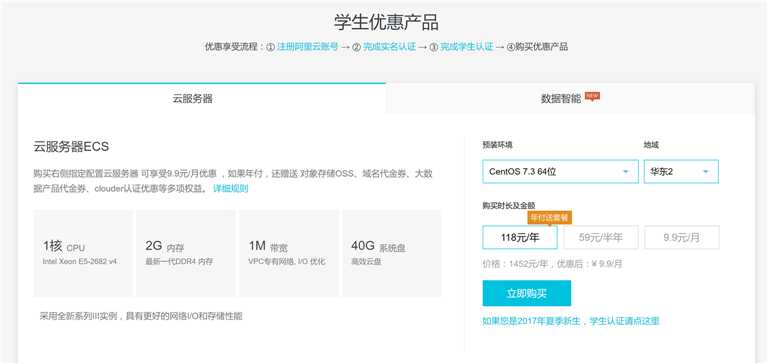Pick the 9.9元/月 purchase option
The height and width of the screenshot is (364, 768).
[682, 238]
